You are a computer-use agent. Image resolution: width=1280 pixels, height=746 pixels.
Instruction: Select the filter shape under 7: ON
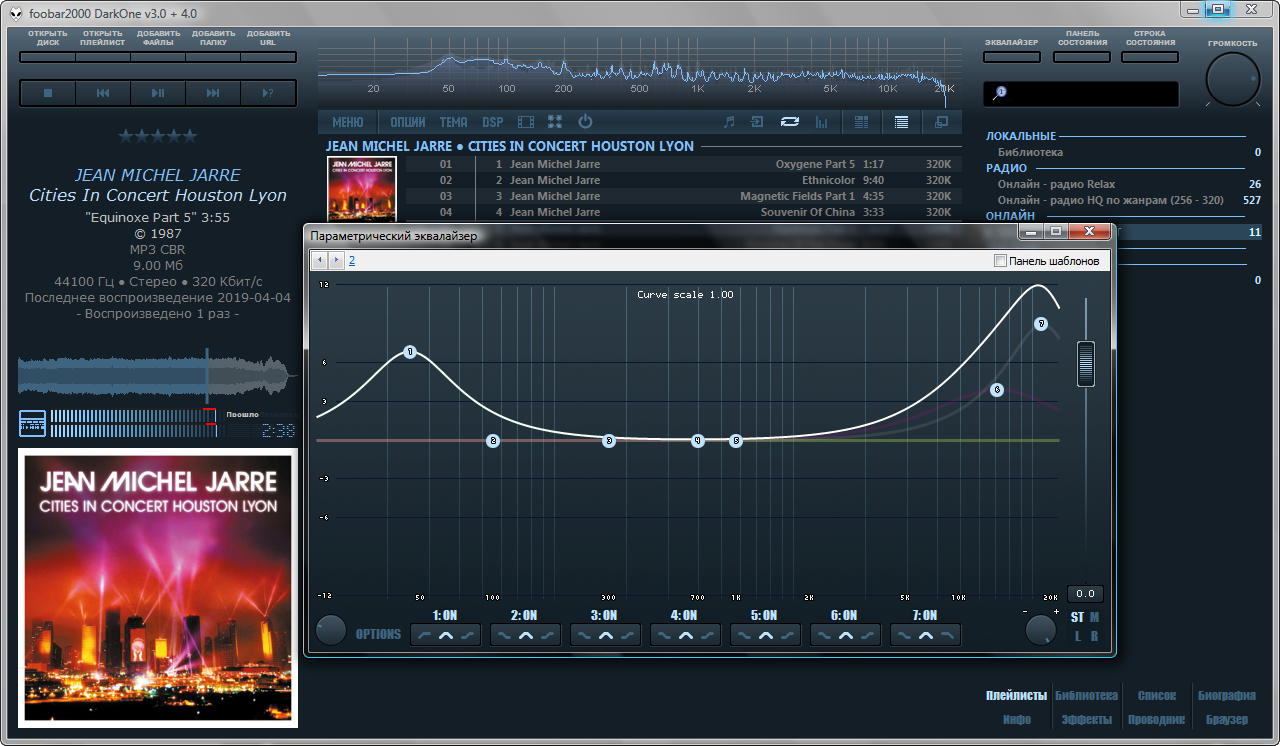(926, 635)
